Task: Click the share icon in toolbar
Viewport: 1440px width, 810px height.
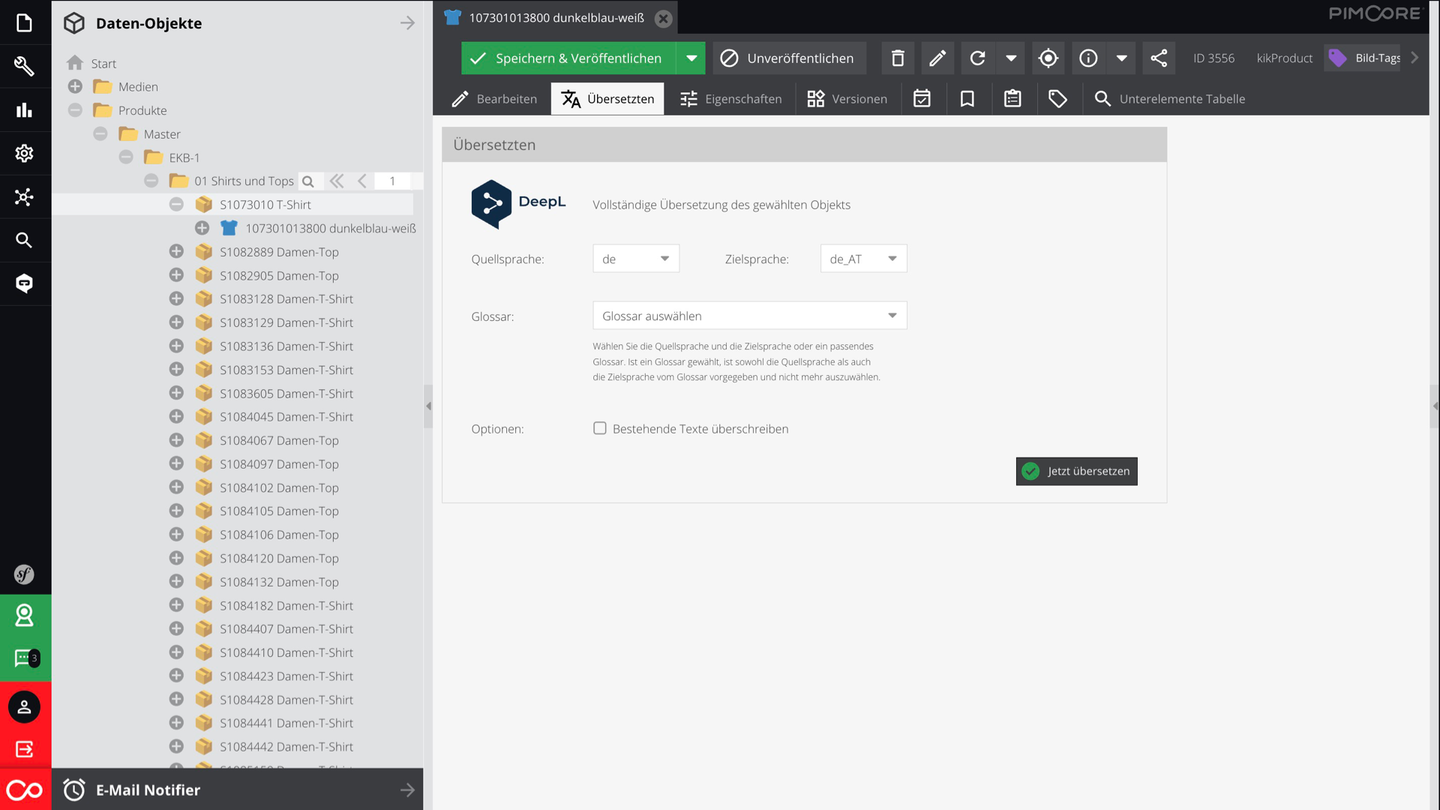Action: tap(1158, 58)
